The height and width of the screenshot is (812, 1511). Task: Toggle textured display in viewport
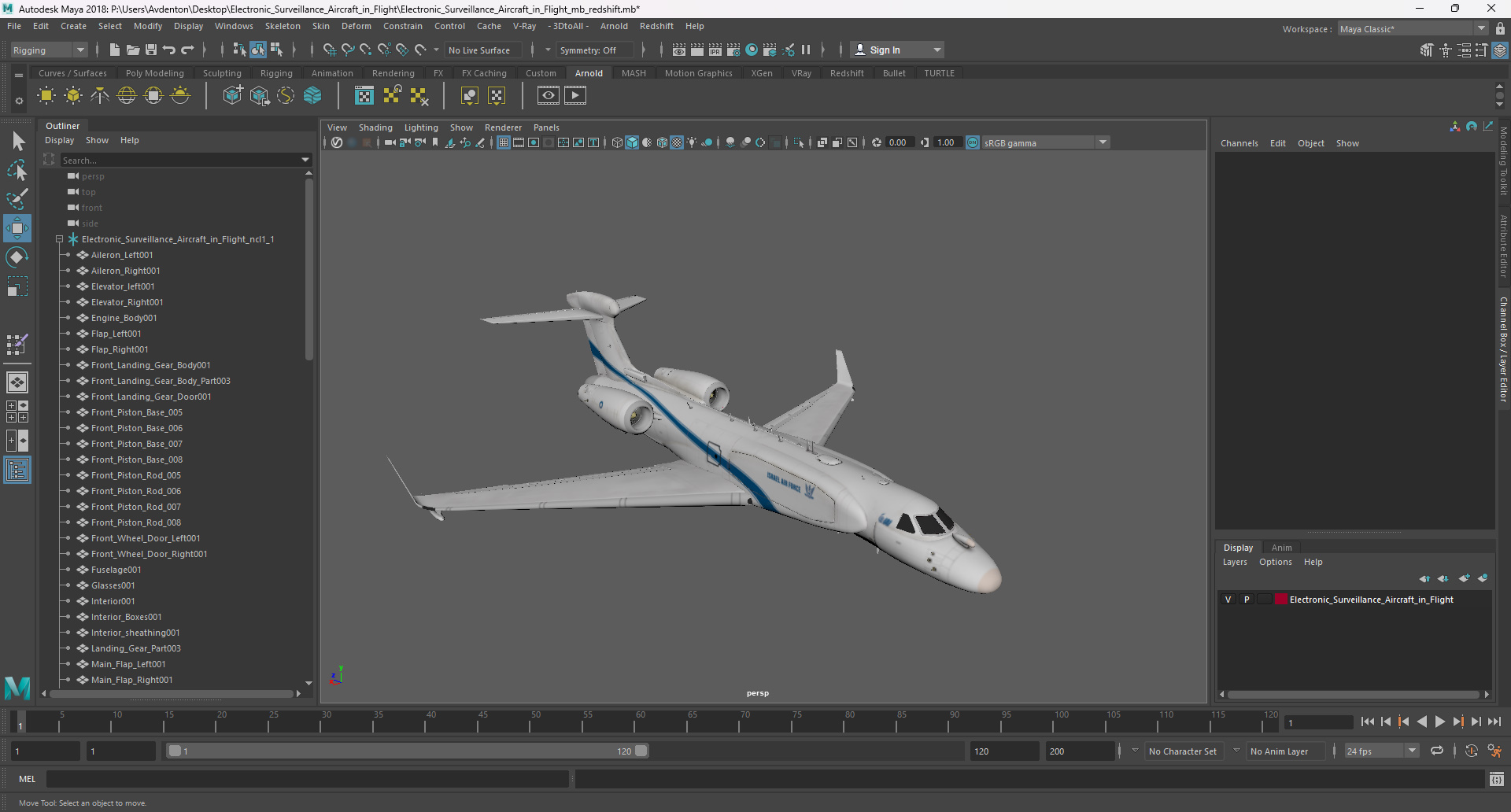[x=677, y=142]
